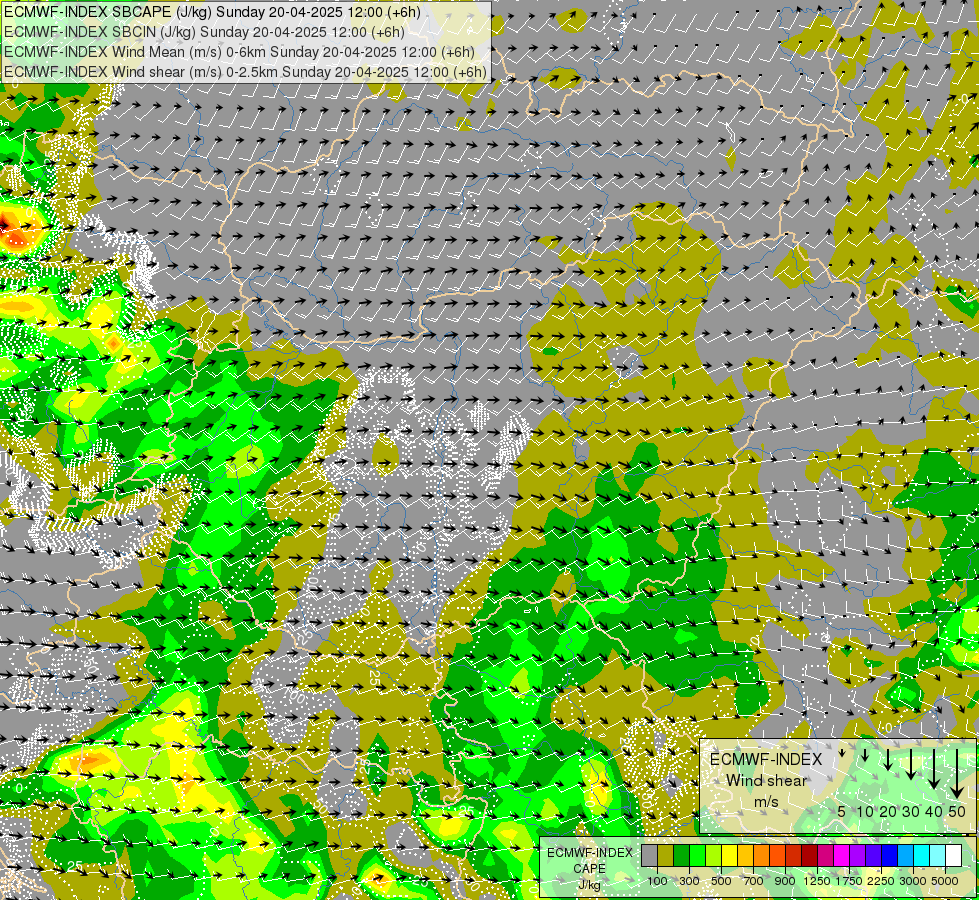The width and height of the screenshot is (979, 900).
Task: Select the bright green CAPE legend swatch
Action: click(x=697, y=855)
